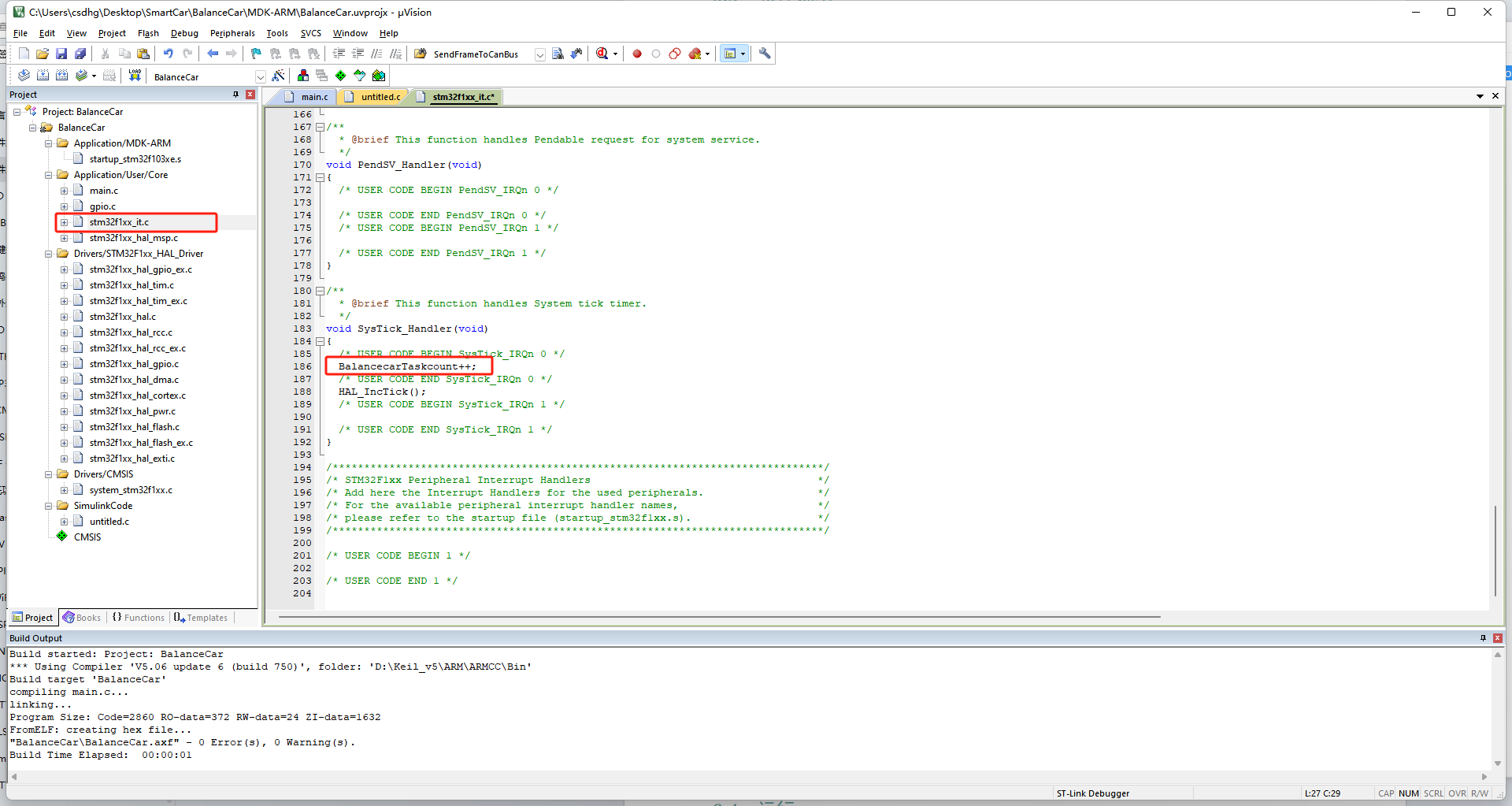
Task: Open Options for Target magic wand icon
Action: coord(278,76)
